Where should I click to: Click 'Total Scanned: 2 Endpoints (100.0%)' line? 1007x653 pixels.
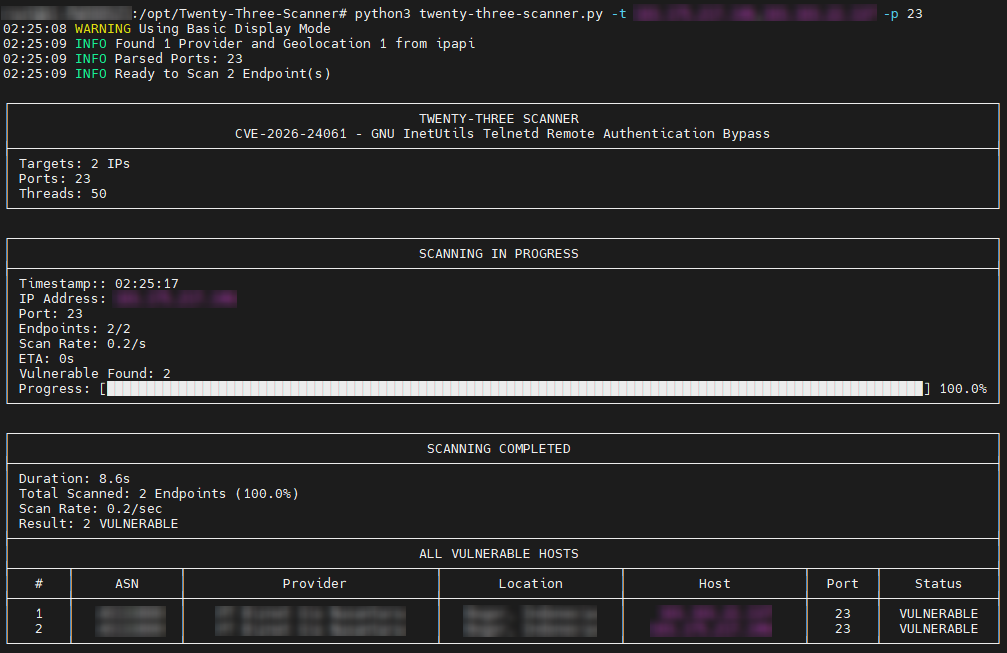tap(159, 494)
